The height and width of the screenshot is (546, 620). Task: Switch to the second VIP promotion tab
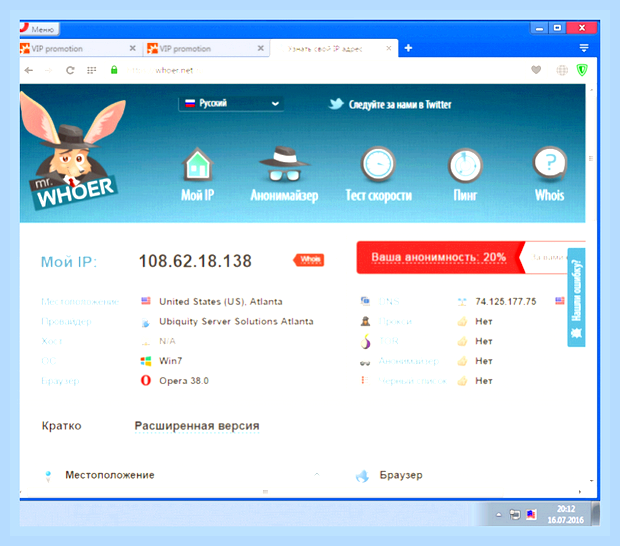pos(206,49)
